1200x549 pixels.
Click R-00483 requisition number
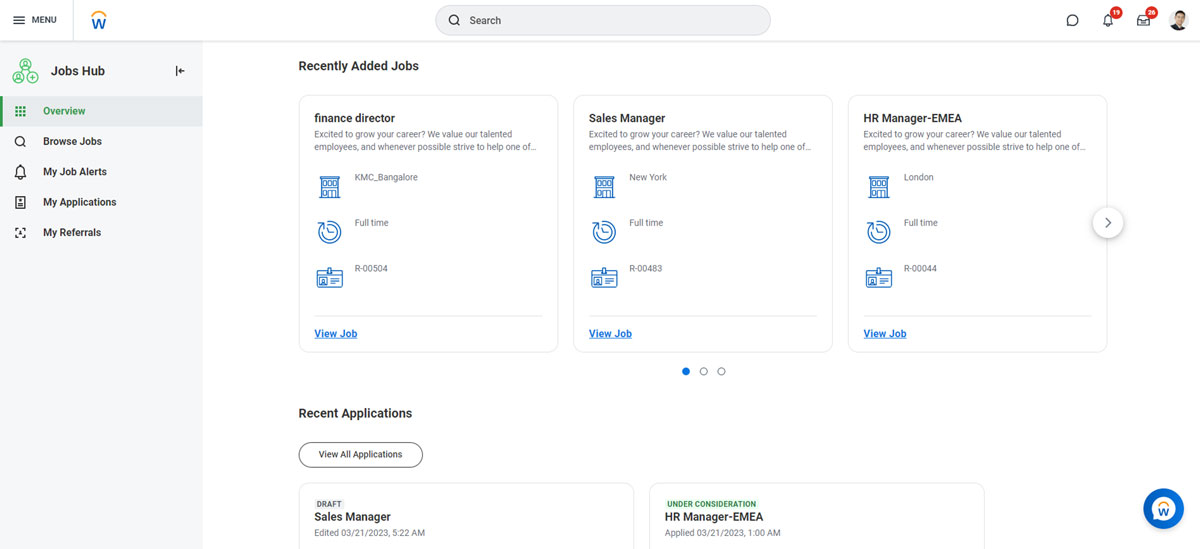[x=646, y=269]
